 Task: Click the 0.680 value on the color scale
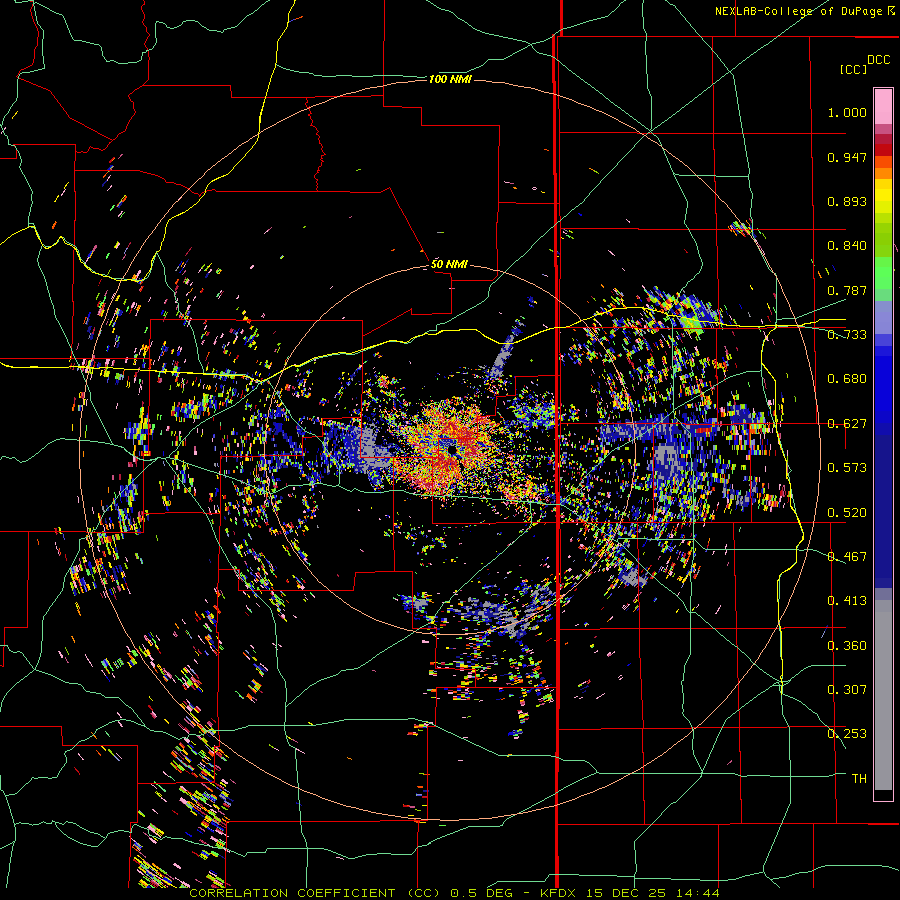click(847, 379)
